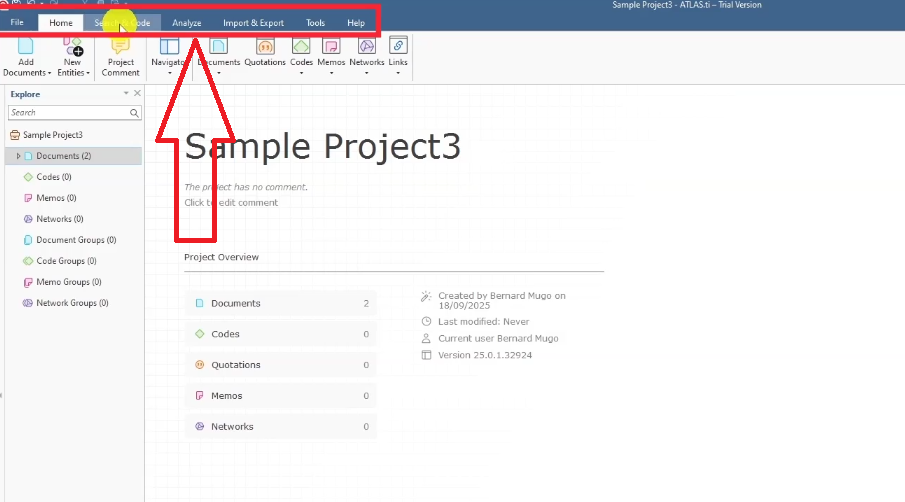Viewport: 905px width, 502px height.
Task: Open the Import & Export tab
Action: click(x=253, y=22)
